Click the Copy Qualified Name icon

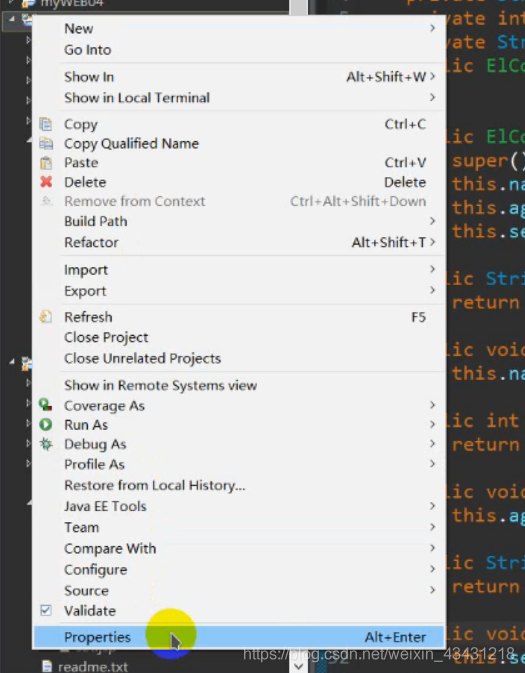[46, 143]
